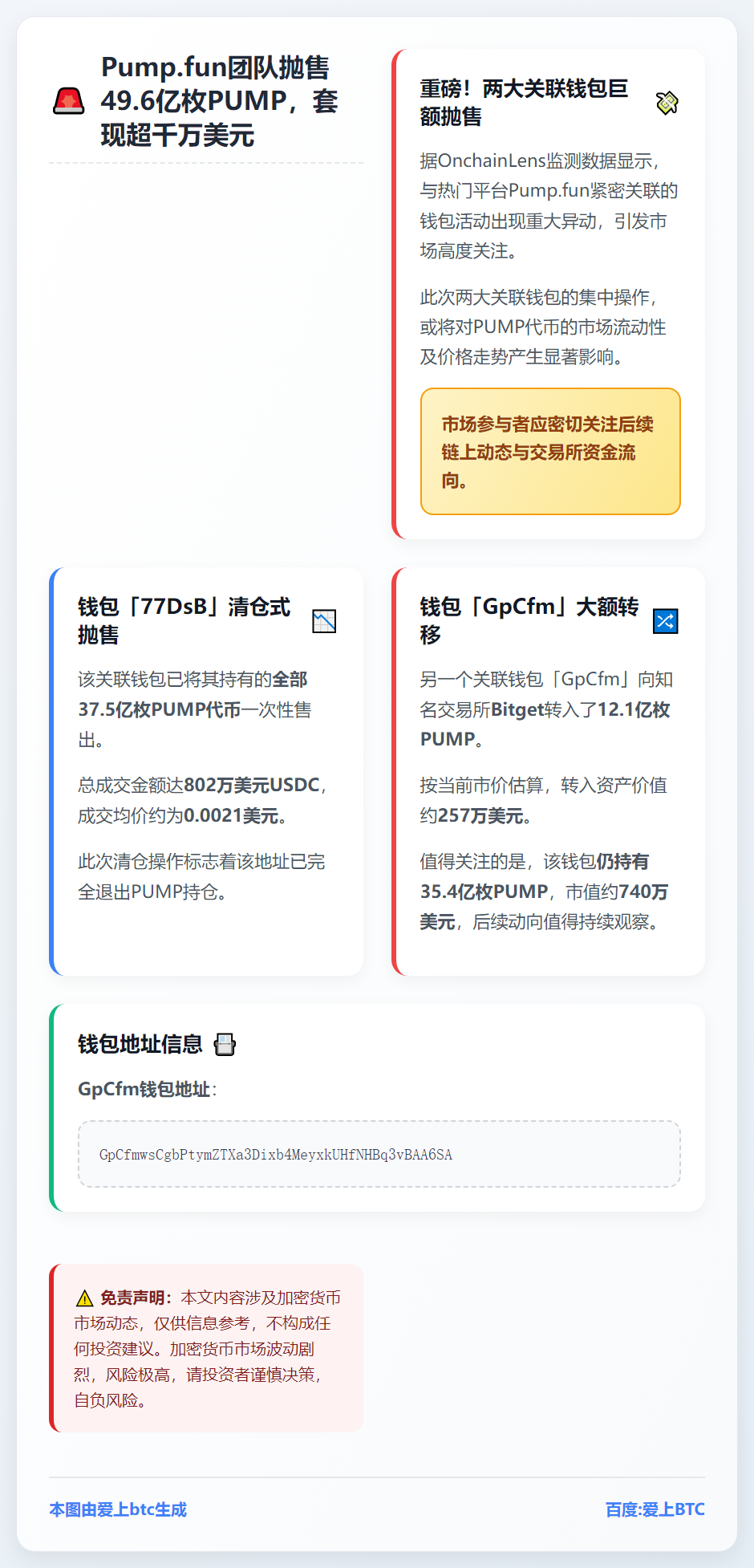Viewport: 754px width, 1568px height.
Task: Open the 本图由爱上btc生成 footer link
Action: click(x=118, y=1509)
